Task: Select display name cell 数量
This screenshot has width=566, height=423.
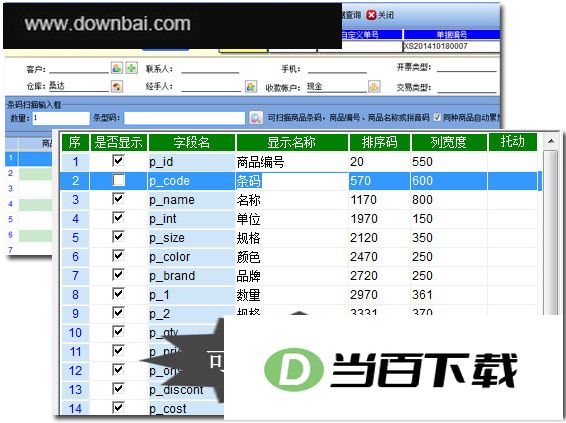Action: 292,295
